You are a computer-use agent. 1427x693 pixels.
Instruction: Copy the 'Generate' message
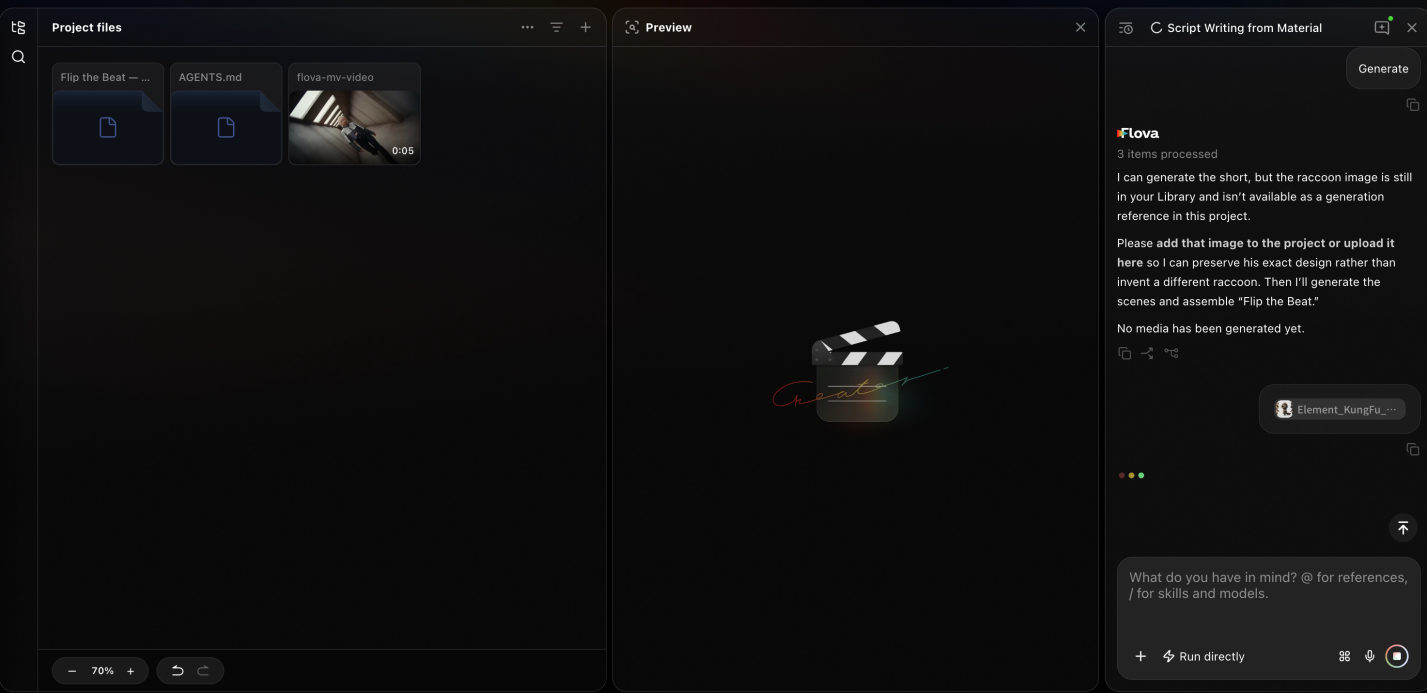(1413, 105)
